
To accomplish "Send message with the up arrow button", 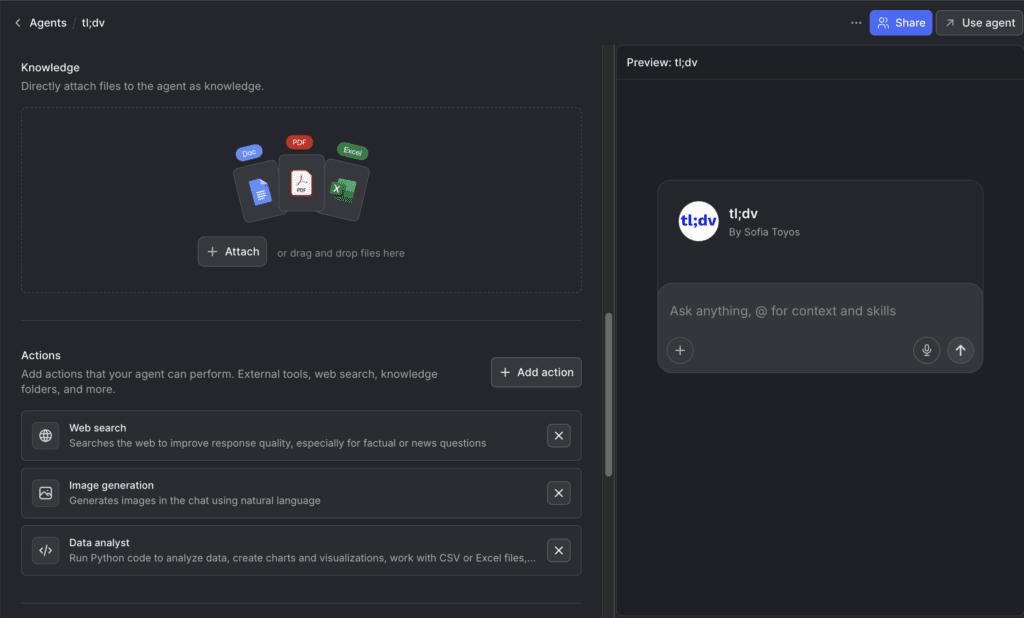I will click(960, 350).
